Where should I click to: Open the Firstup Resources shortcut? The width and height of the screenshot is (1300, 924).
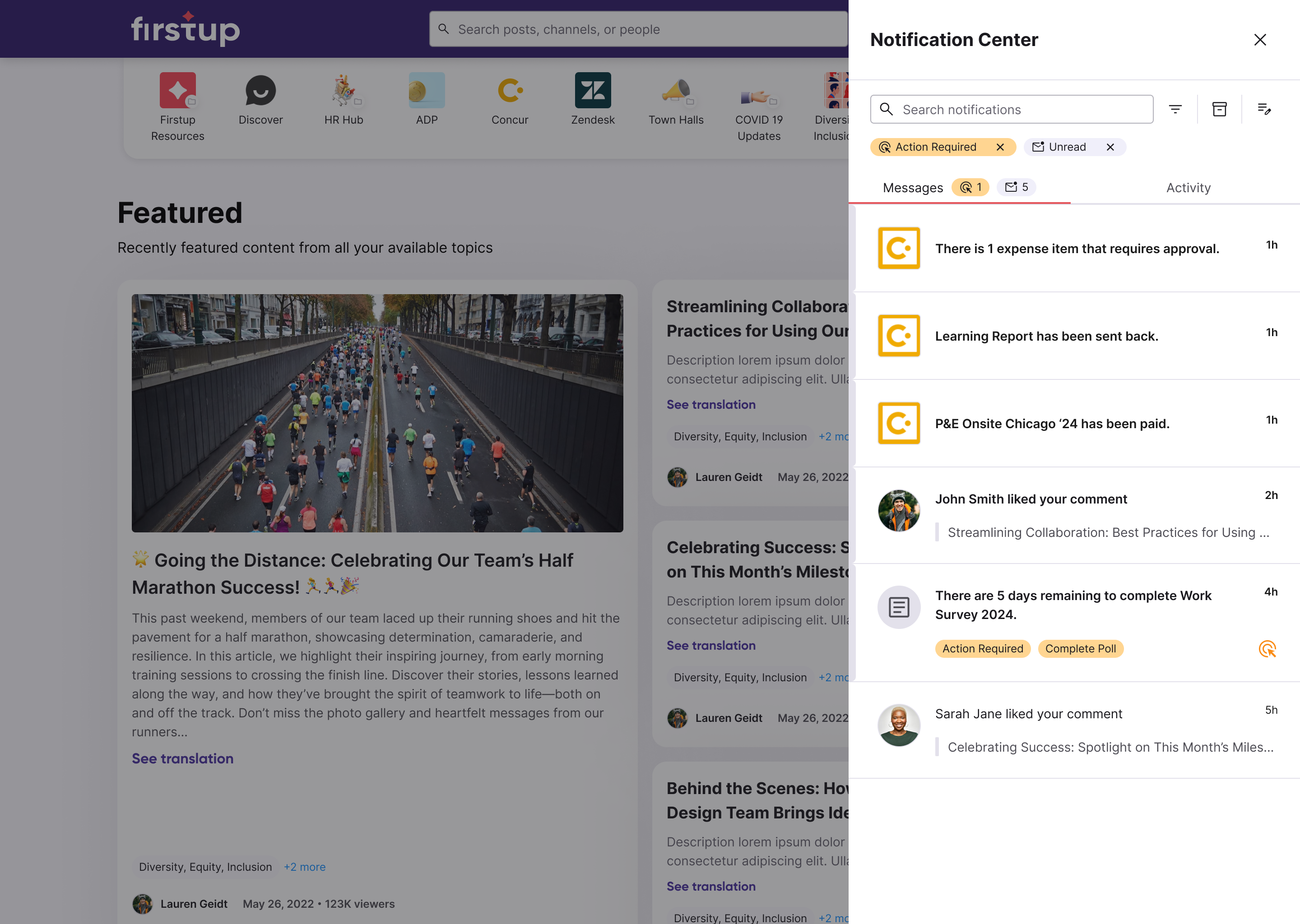coord(177,107)
